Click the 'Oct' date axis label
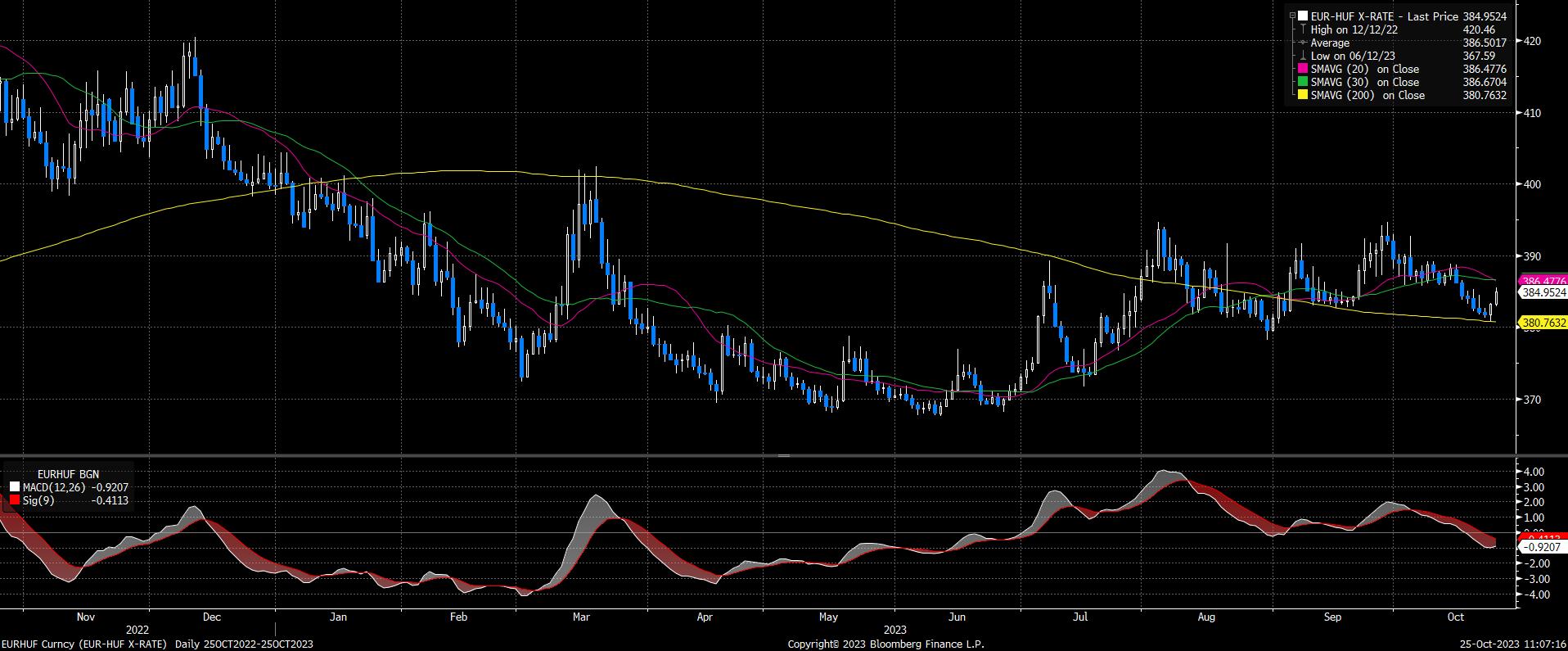The height and width of the screenshot is (651, 1568). click(x=1455, y=617)
